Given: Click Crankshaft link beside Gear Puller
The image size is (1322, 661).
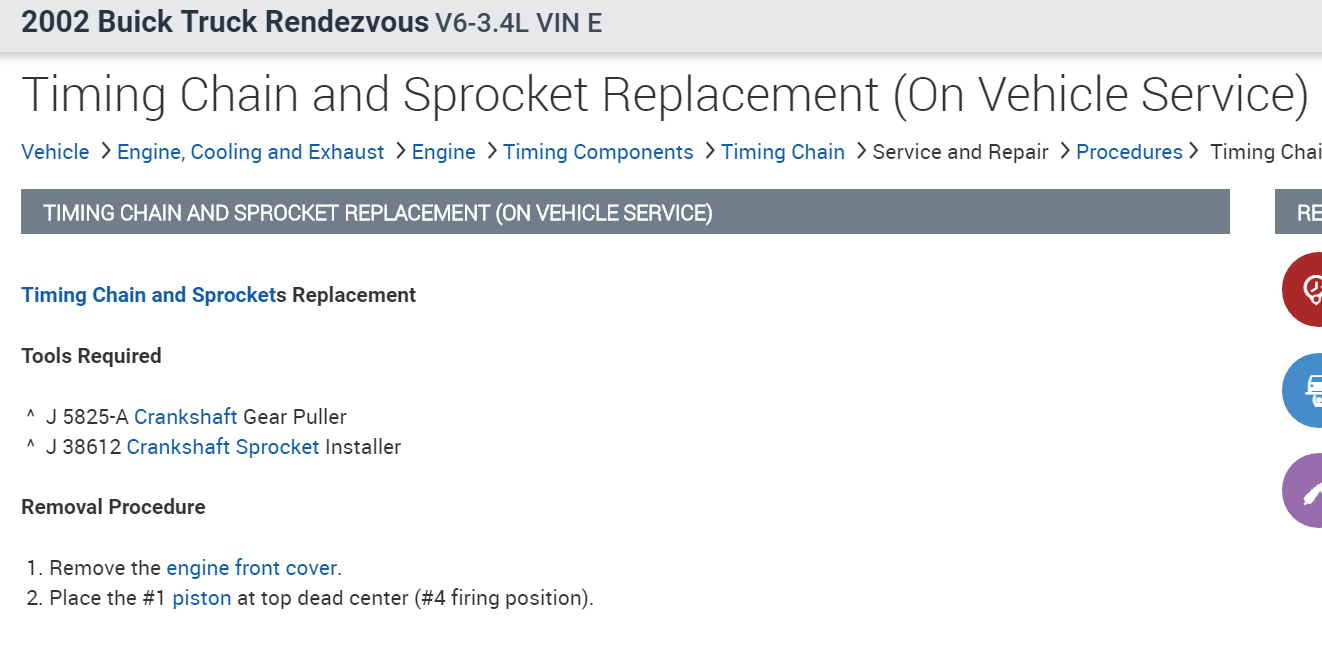Looking at the screenshot, I should click(186, 417).
